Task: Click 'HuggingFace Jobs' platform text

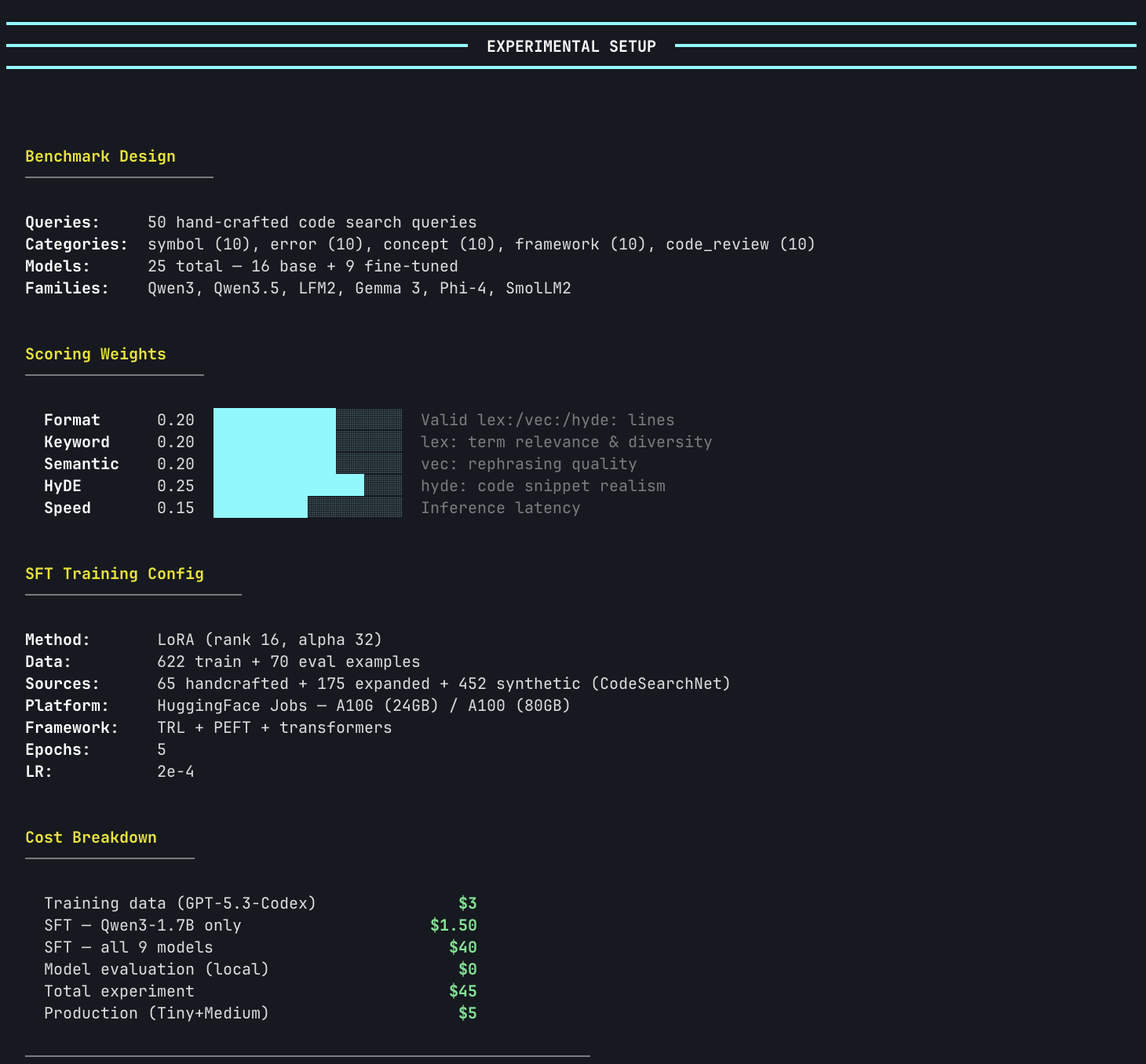Action: (232, 705)
